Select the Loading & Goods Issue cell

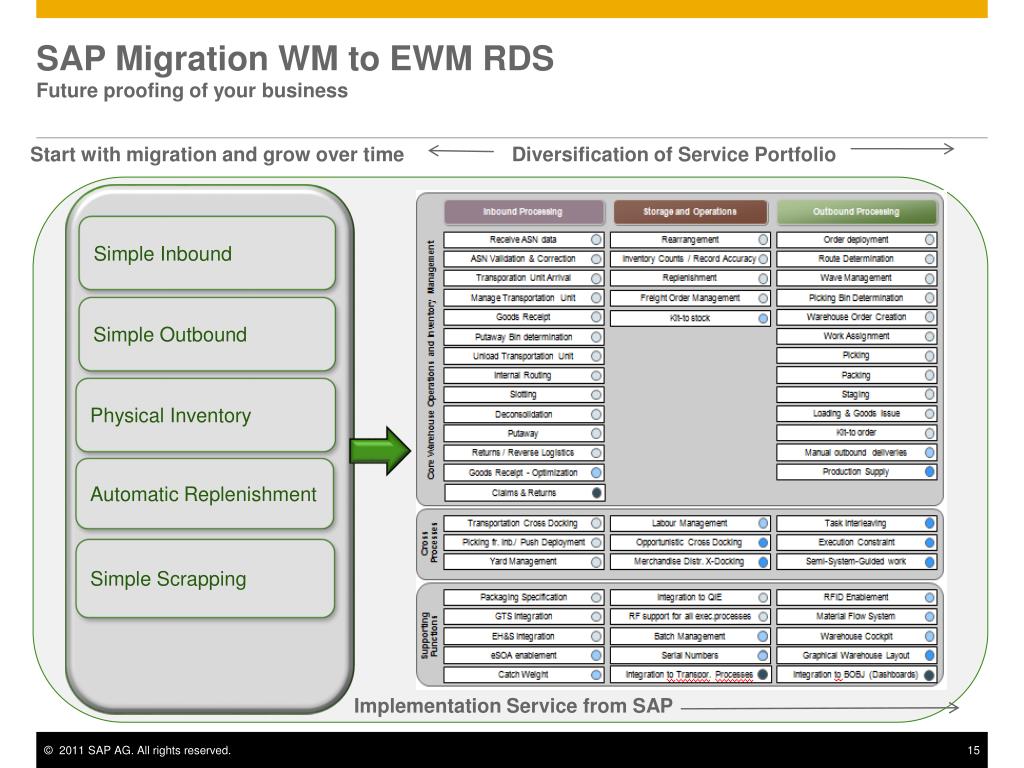click(857, 413)
